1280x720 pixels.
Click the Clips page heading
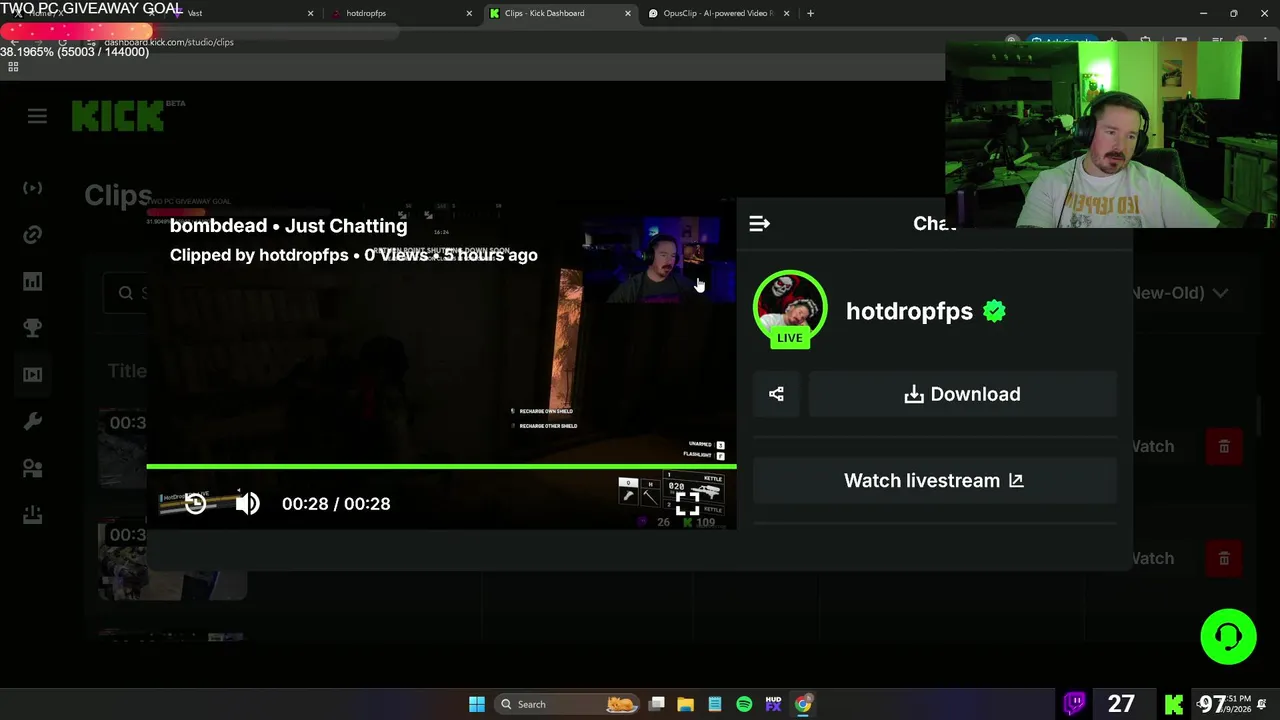pos(118,195)
